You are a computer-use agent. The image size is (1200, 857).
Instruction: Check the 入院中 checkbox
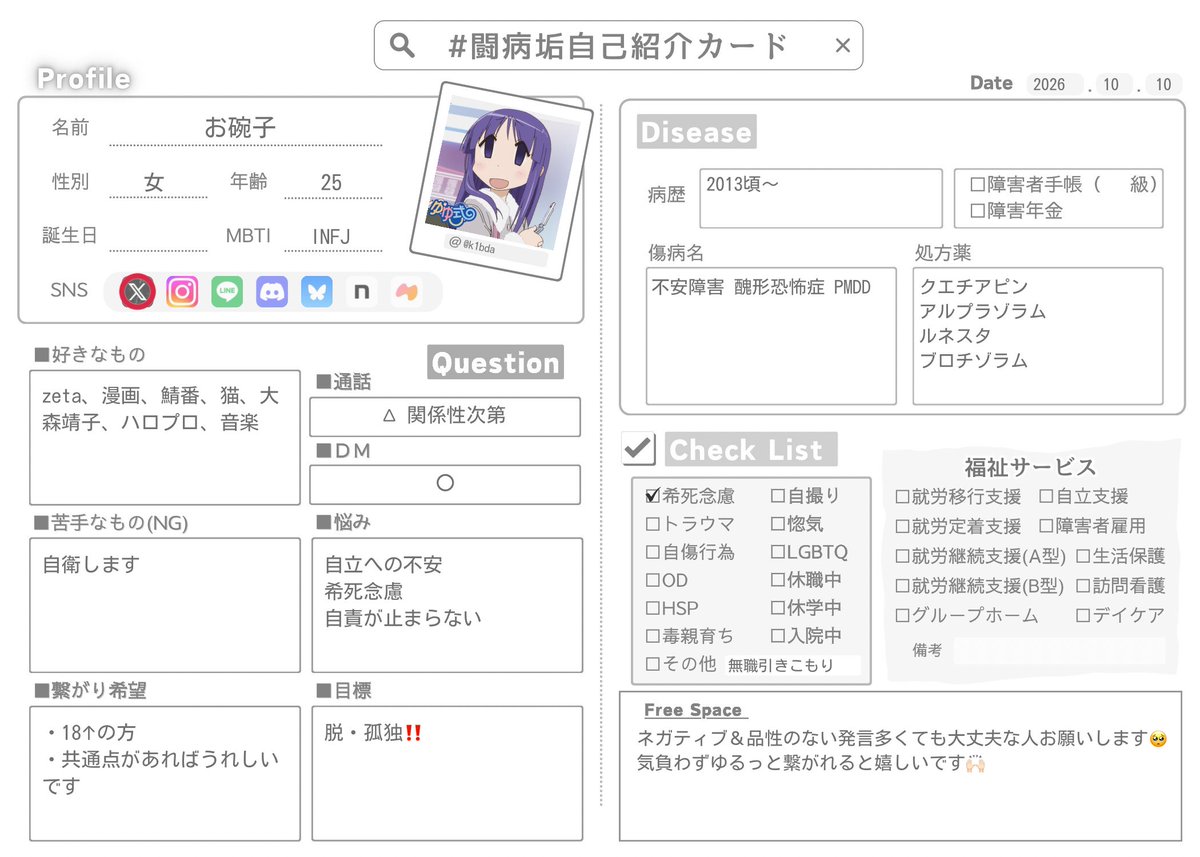[778, 635]
